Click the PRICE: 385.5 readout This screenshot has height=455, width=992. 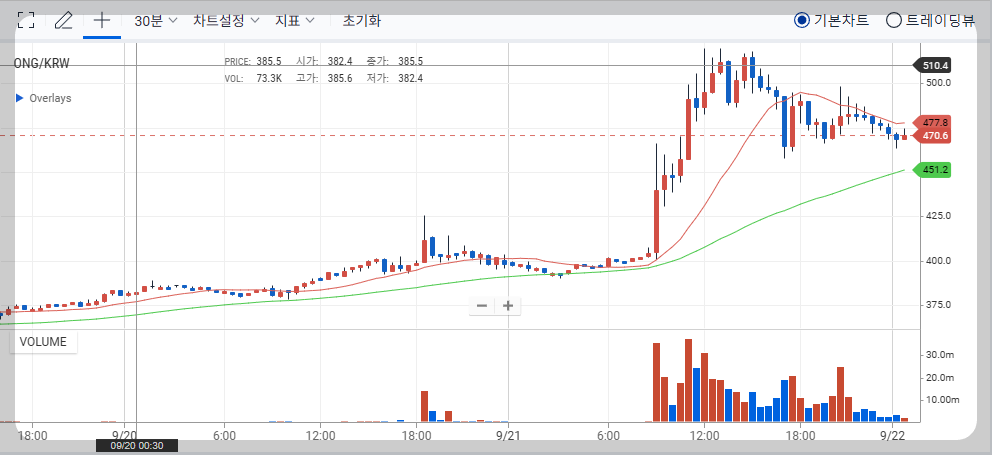point(252,61)
